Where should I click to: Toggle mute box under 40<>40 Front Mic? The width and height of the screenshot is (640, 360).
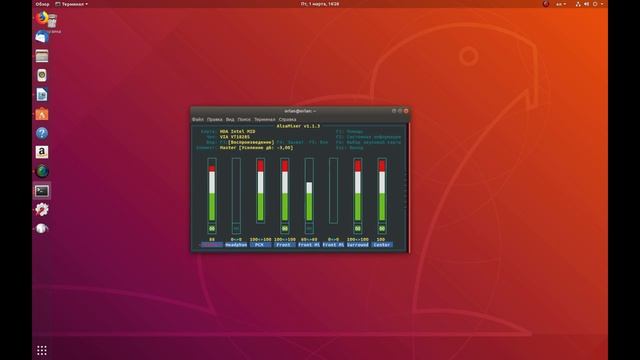[309, 229]
